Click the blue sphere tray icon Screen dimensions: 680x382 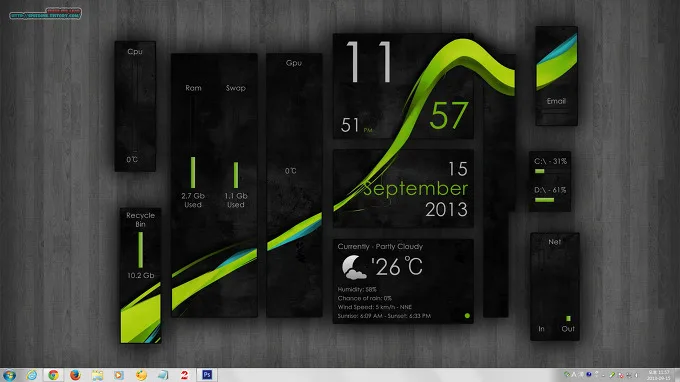588,374
